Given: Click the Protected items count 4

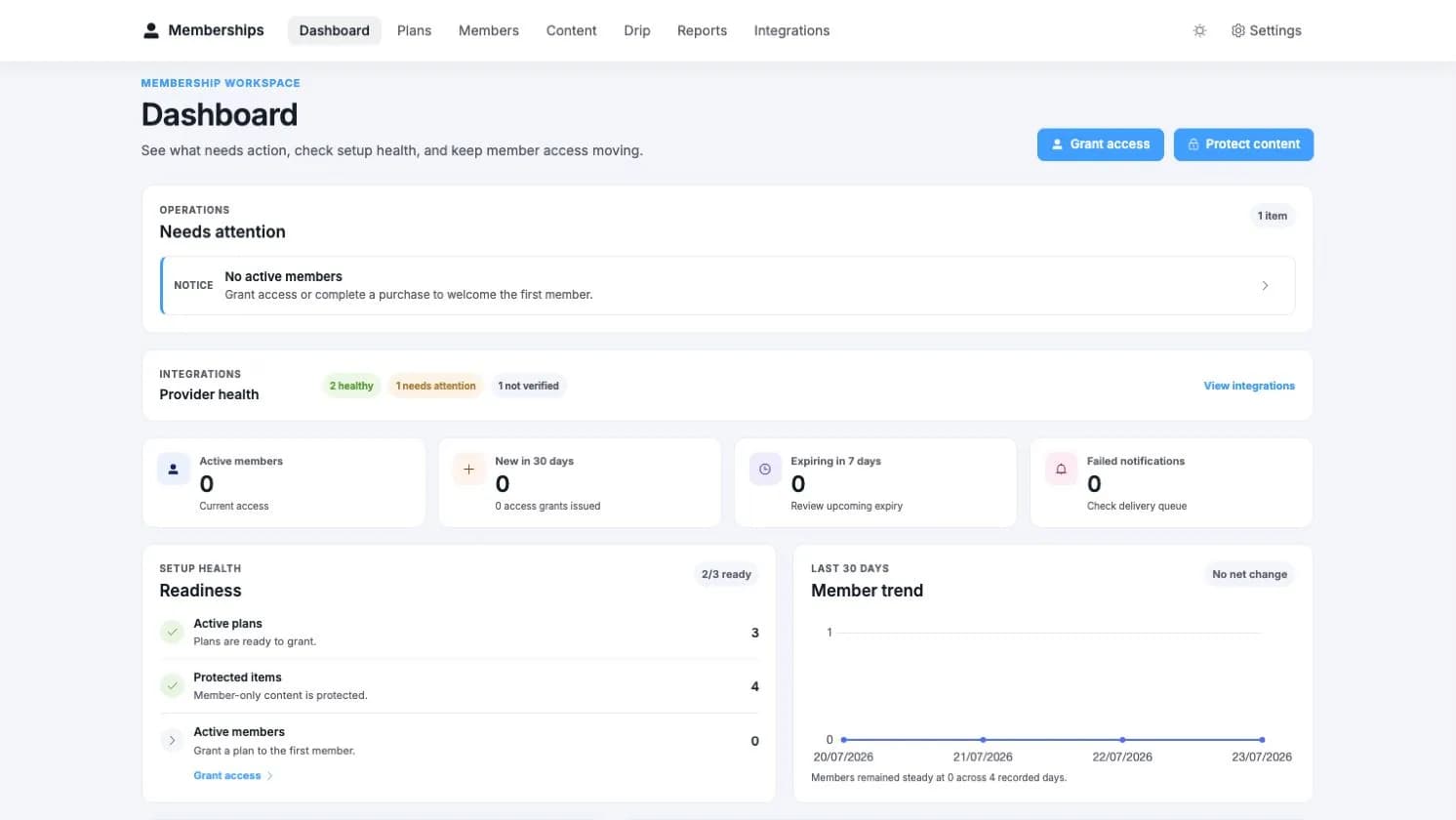Looking at the screenshot, I should click(x=754, y=686).
